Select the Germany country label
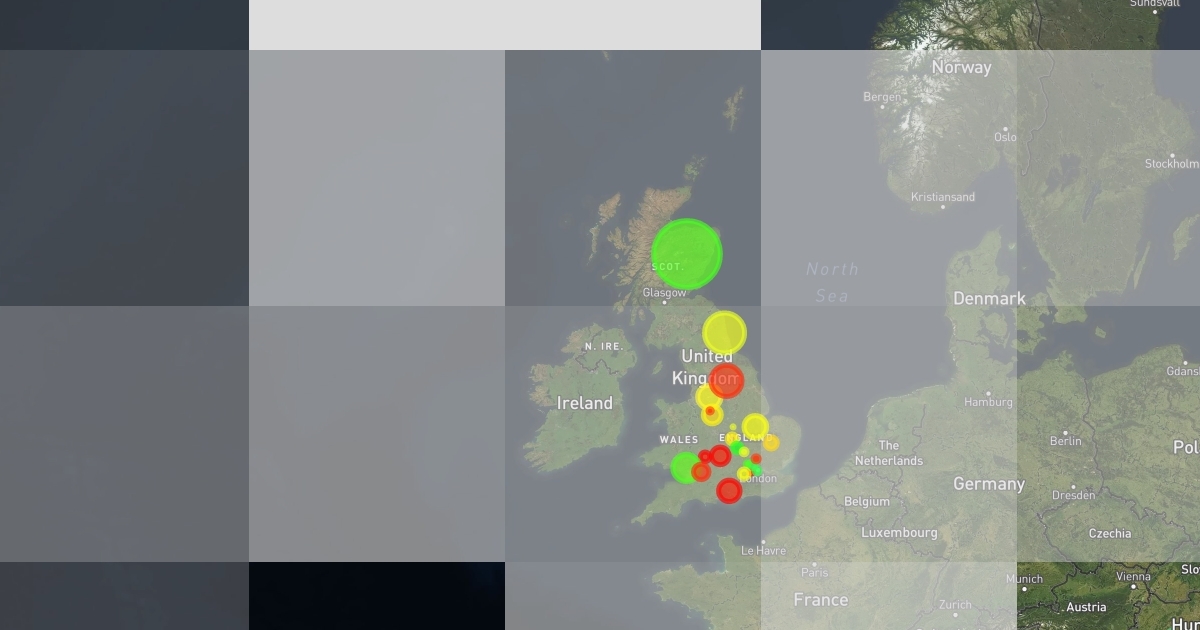The width and height of the screenshot is (1200, 630). pyautogui.click(x=989, y=484)
